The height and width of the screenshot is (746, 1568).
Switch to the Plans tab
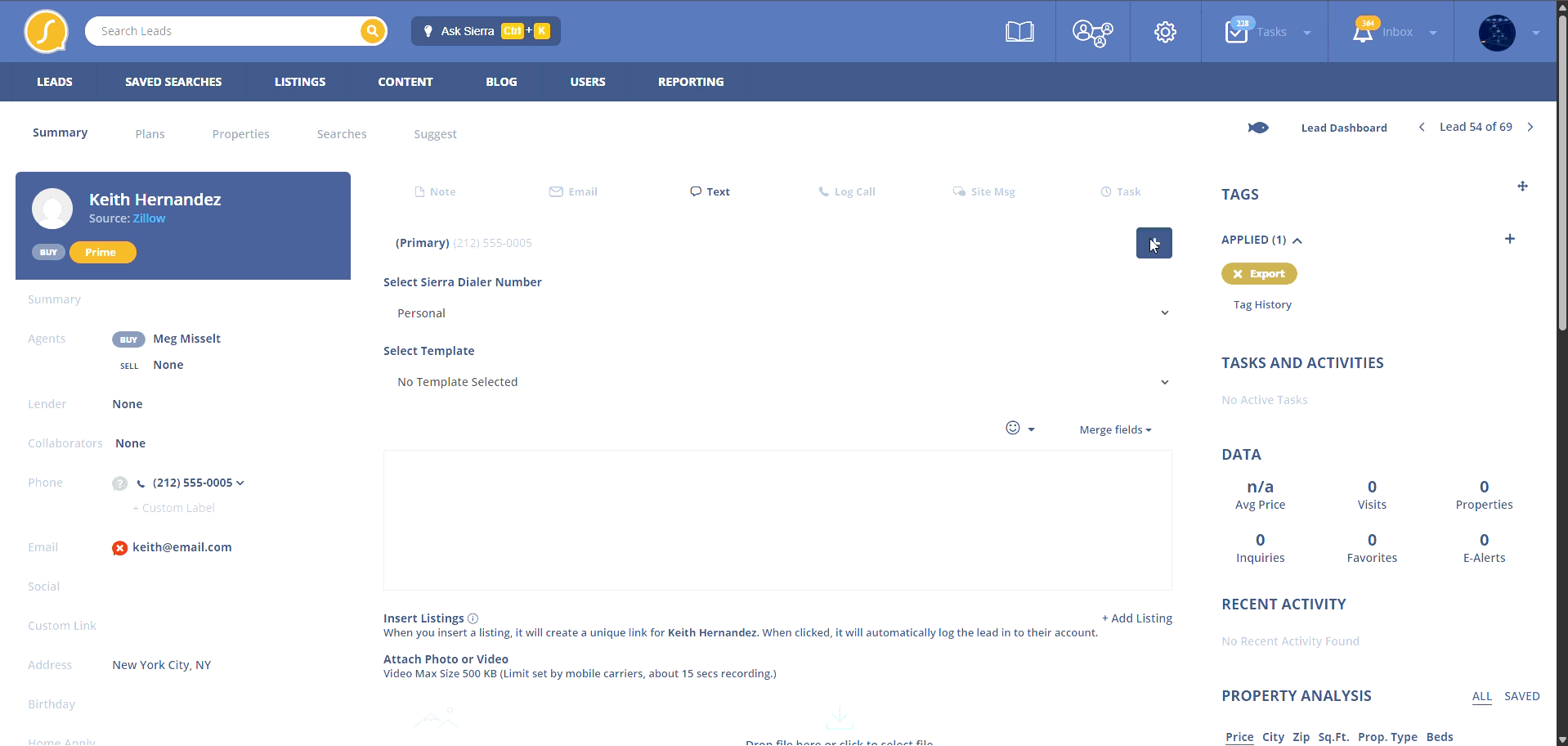pyautogui.click(x=150, y=134)
